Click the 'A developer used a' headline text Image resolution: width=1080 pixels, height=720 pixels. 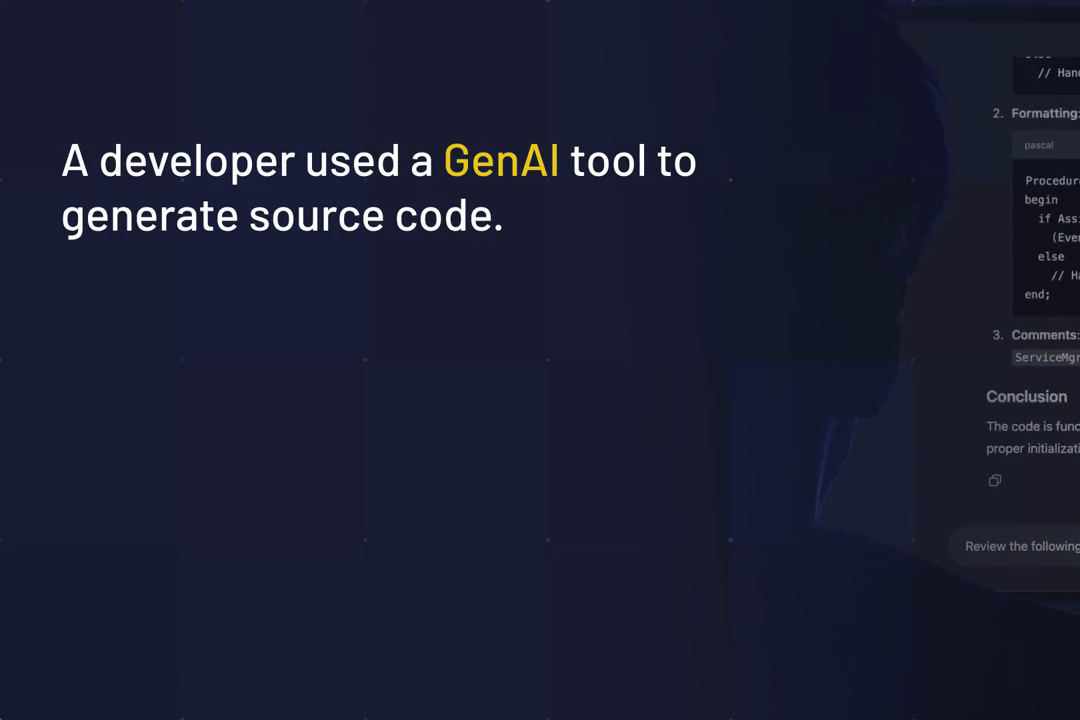point(247,161)
